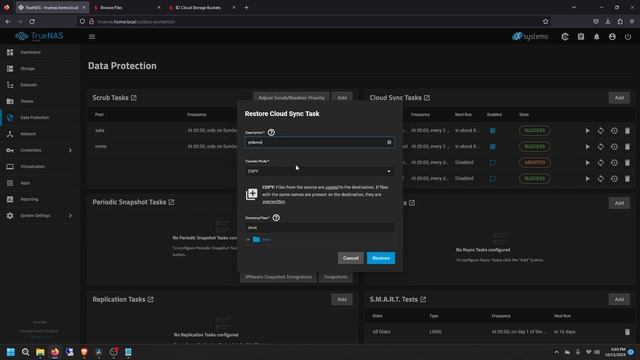This screenshot has width=640, height=360.
Task: Show help for the Directory/Files field
Action: [276, 218]
